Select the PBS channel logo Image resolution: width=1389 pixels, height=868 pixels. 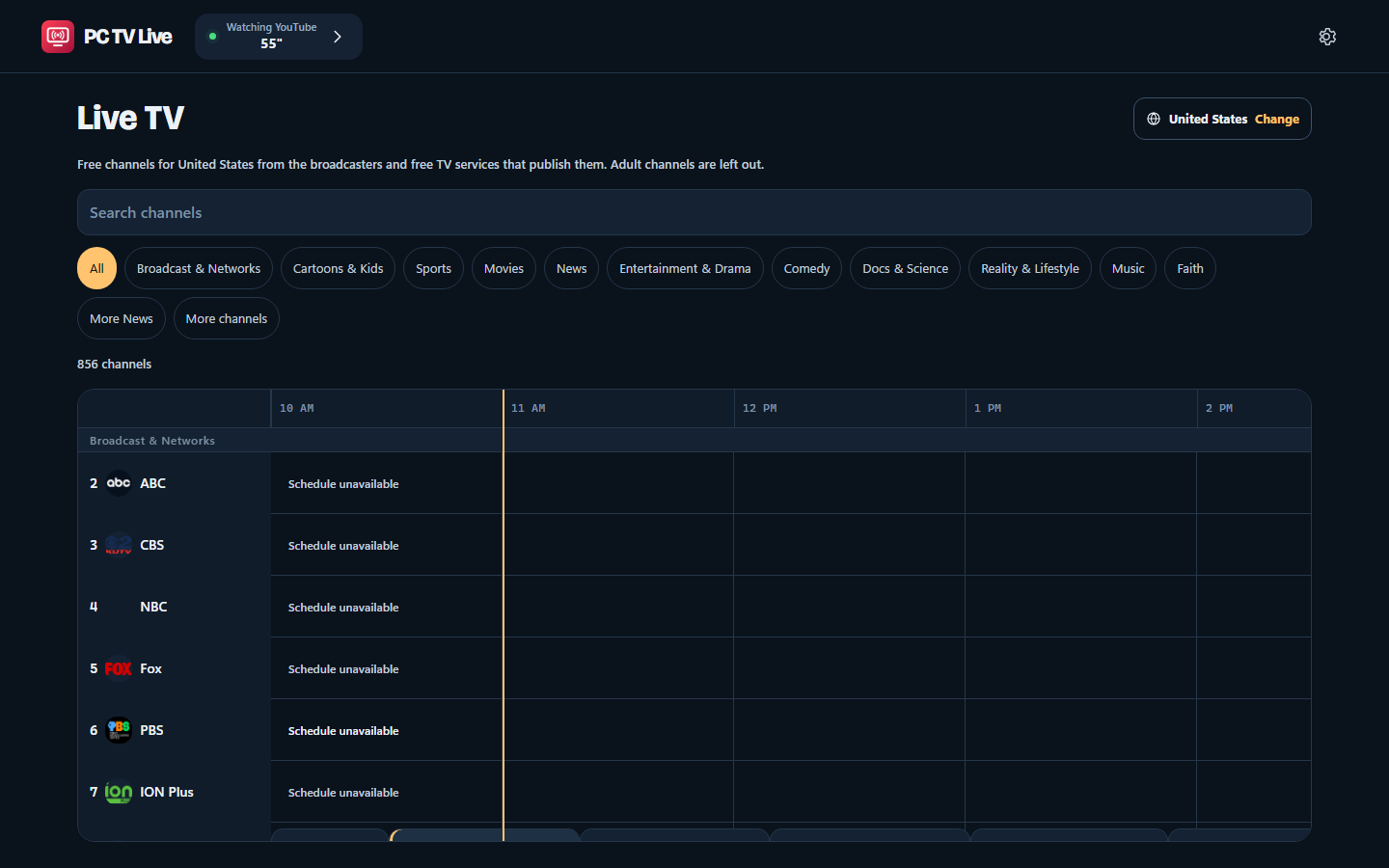click(x=119, y=730)
